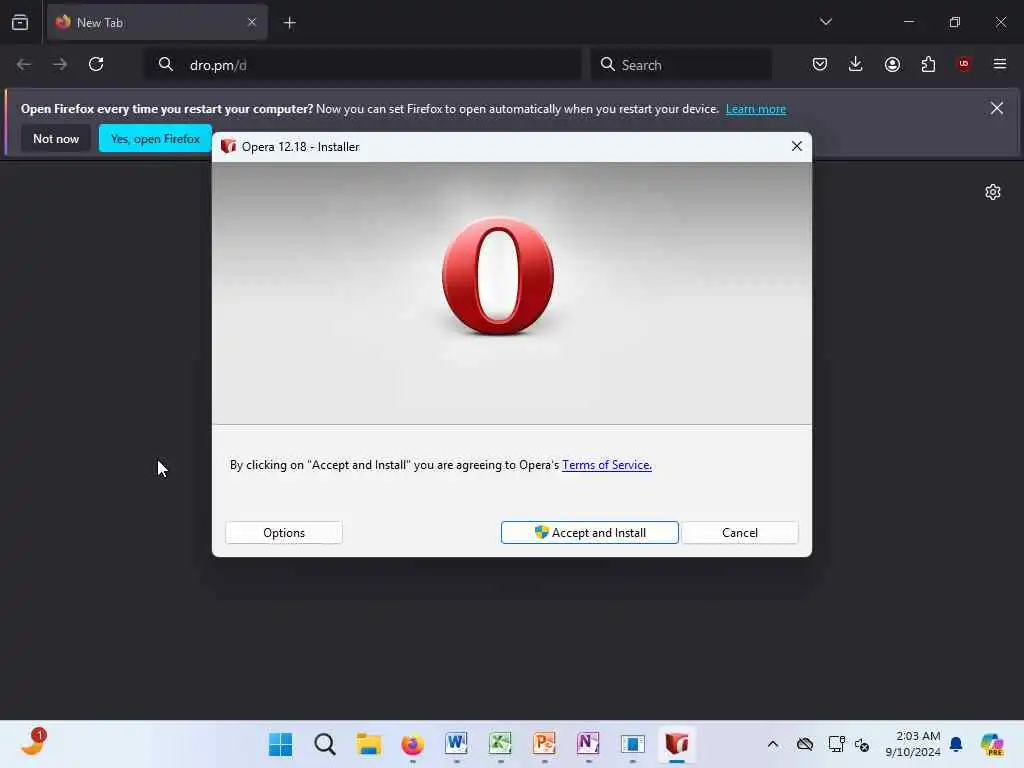The width and height of the screenshot is (1024, 768).
Task: Click into the Firefox Search box
Action: pyautogui.click(x=681, y=65)
